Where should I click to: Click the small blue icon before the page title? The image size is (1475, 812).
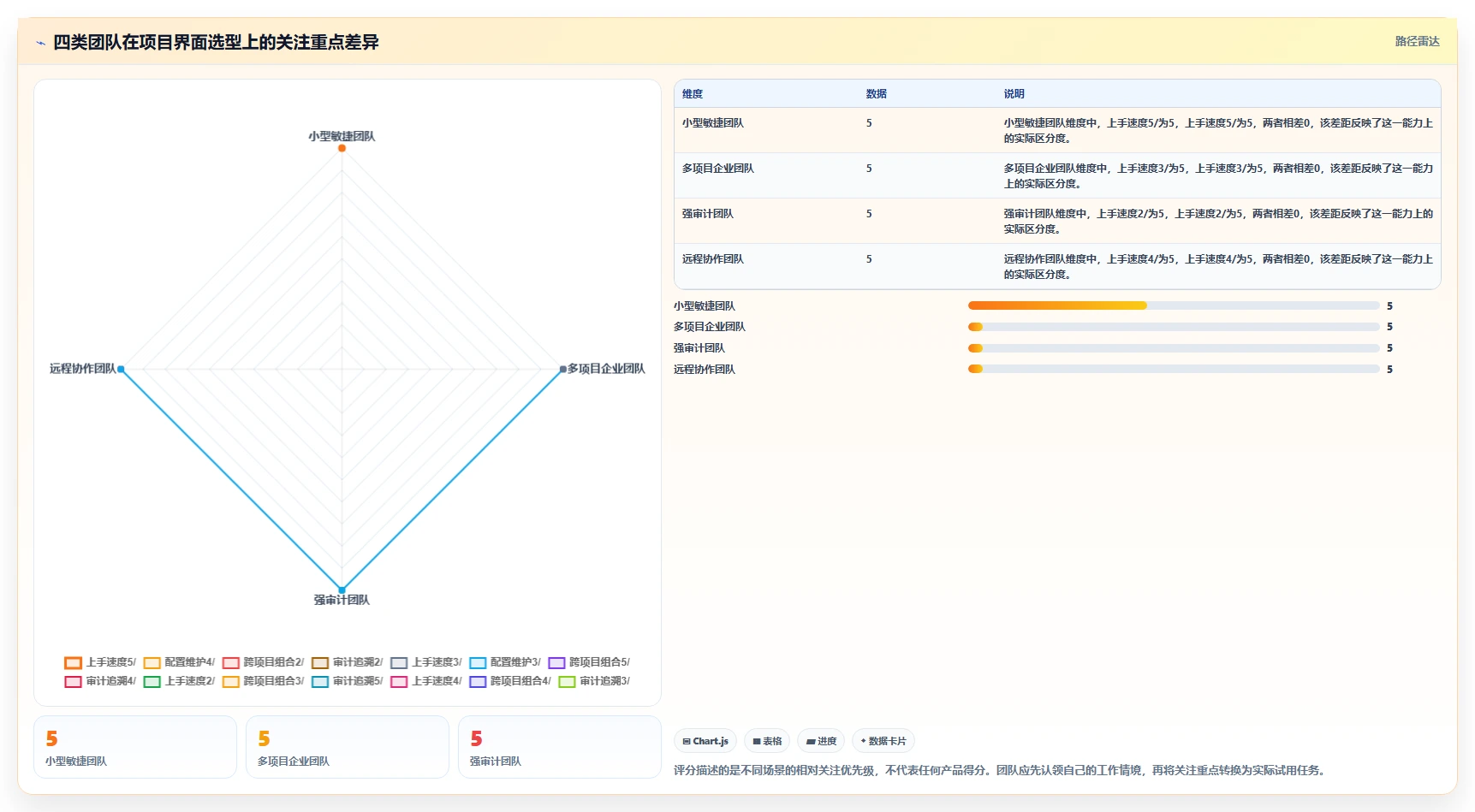pyautogui.click(x=40, y=43)
